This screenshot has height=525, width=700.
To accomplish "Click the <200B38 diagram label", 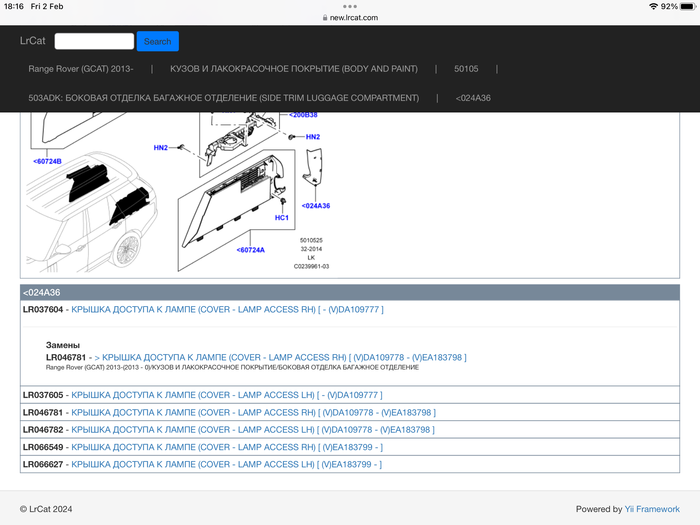I will tap(303, 115).
